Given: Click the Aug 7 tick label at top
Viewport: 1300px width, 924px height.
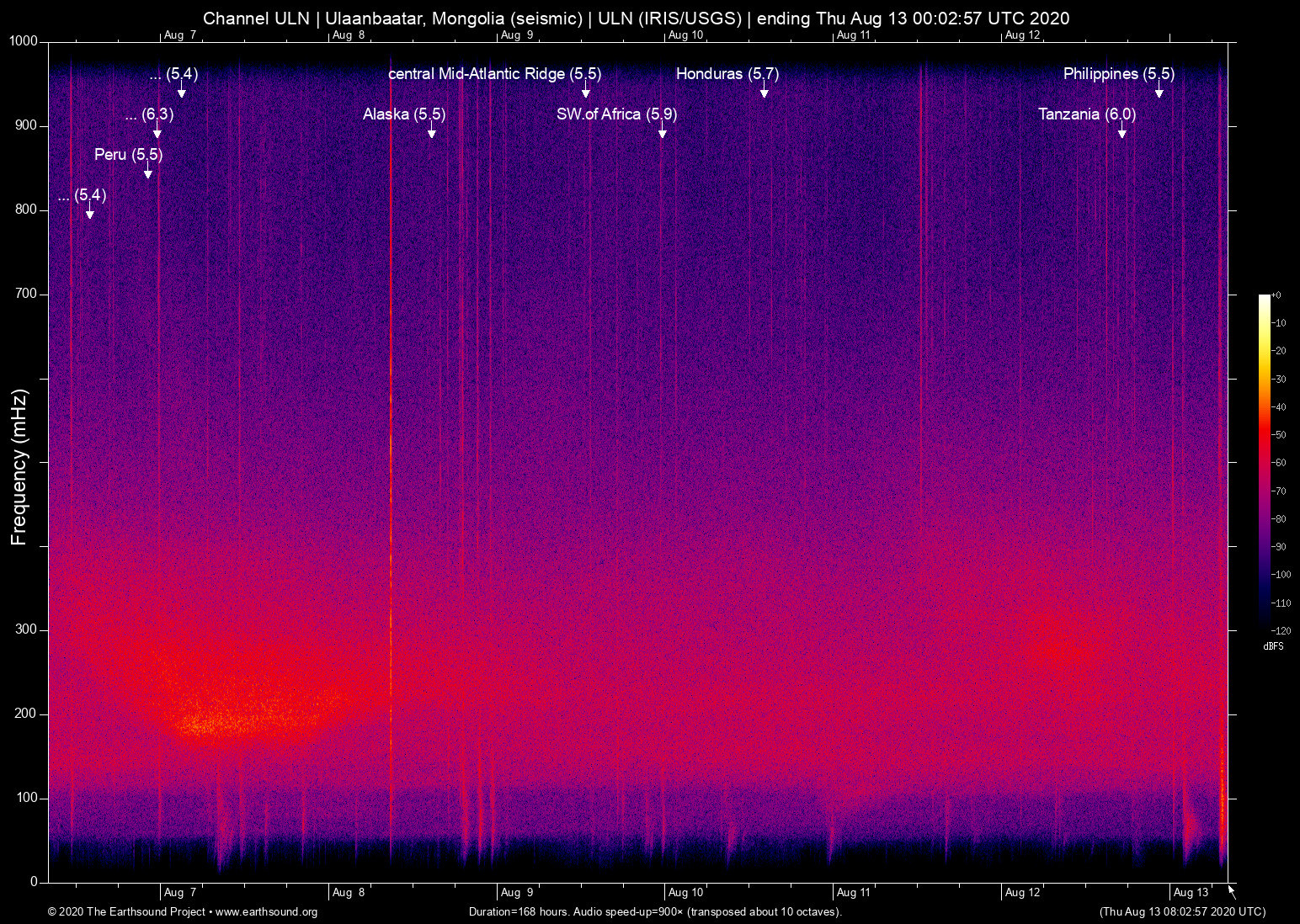Looking at the screenshot, I should 178,35.
